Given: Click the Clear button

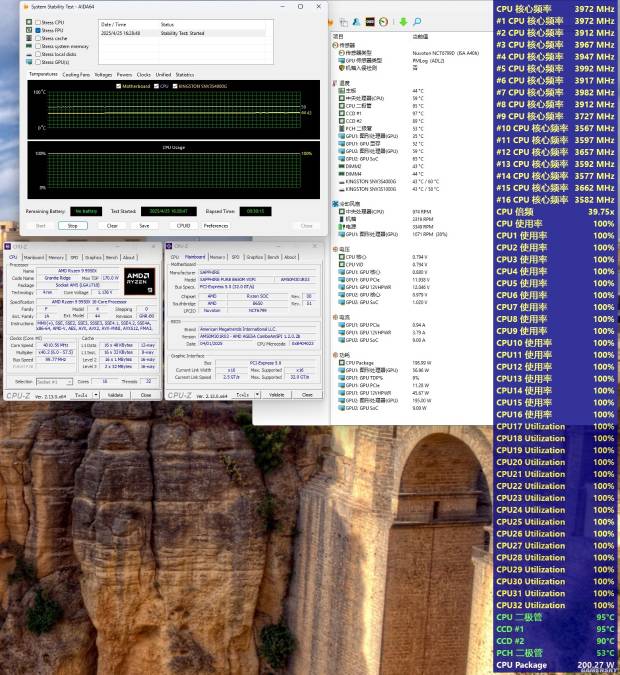Looking at the screenshot, I should (x=112, y=226).
